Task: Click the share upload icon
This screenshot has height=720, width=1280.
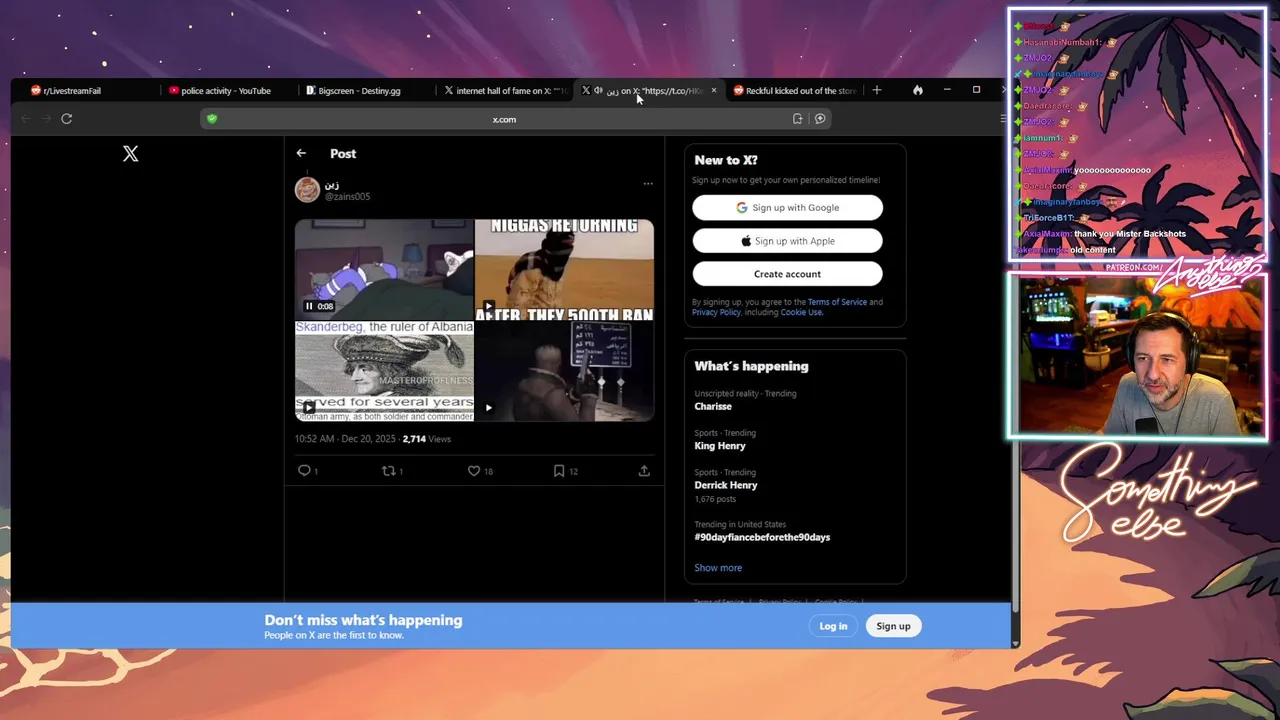Action: pyautogui.click(x=644, y=470)
